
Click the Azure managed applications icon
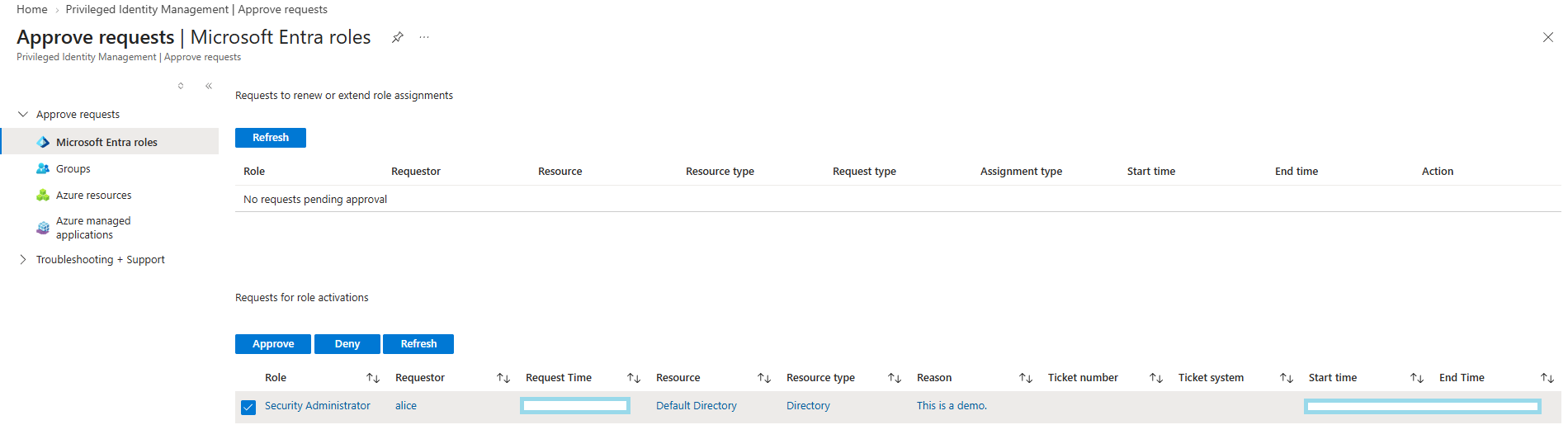pos(43,228)
